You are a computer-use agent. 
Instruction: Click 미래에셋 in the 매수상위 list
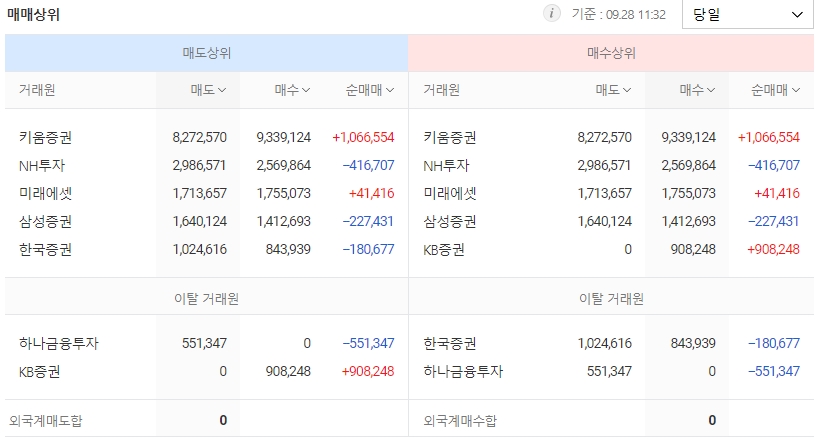[x=450, y=194]
